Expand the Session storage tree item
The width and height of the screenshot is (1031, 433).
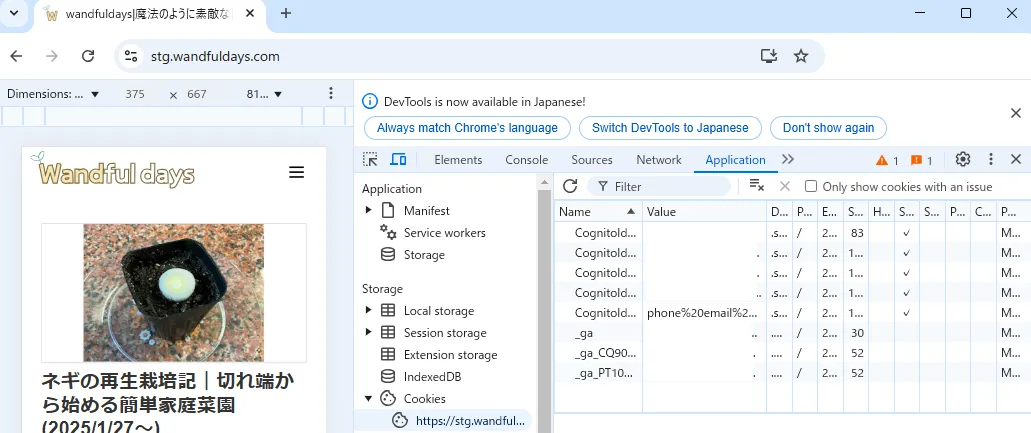369,332
